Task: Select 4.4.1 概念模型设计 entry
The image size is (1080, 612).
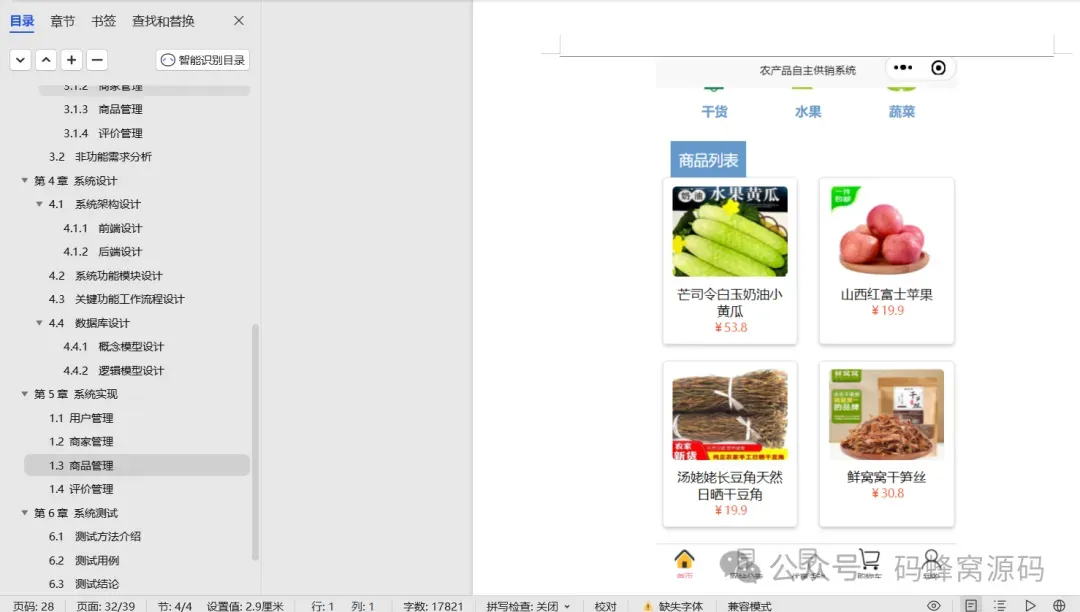Action: point(114,347)
